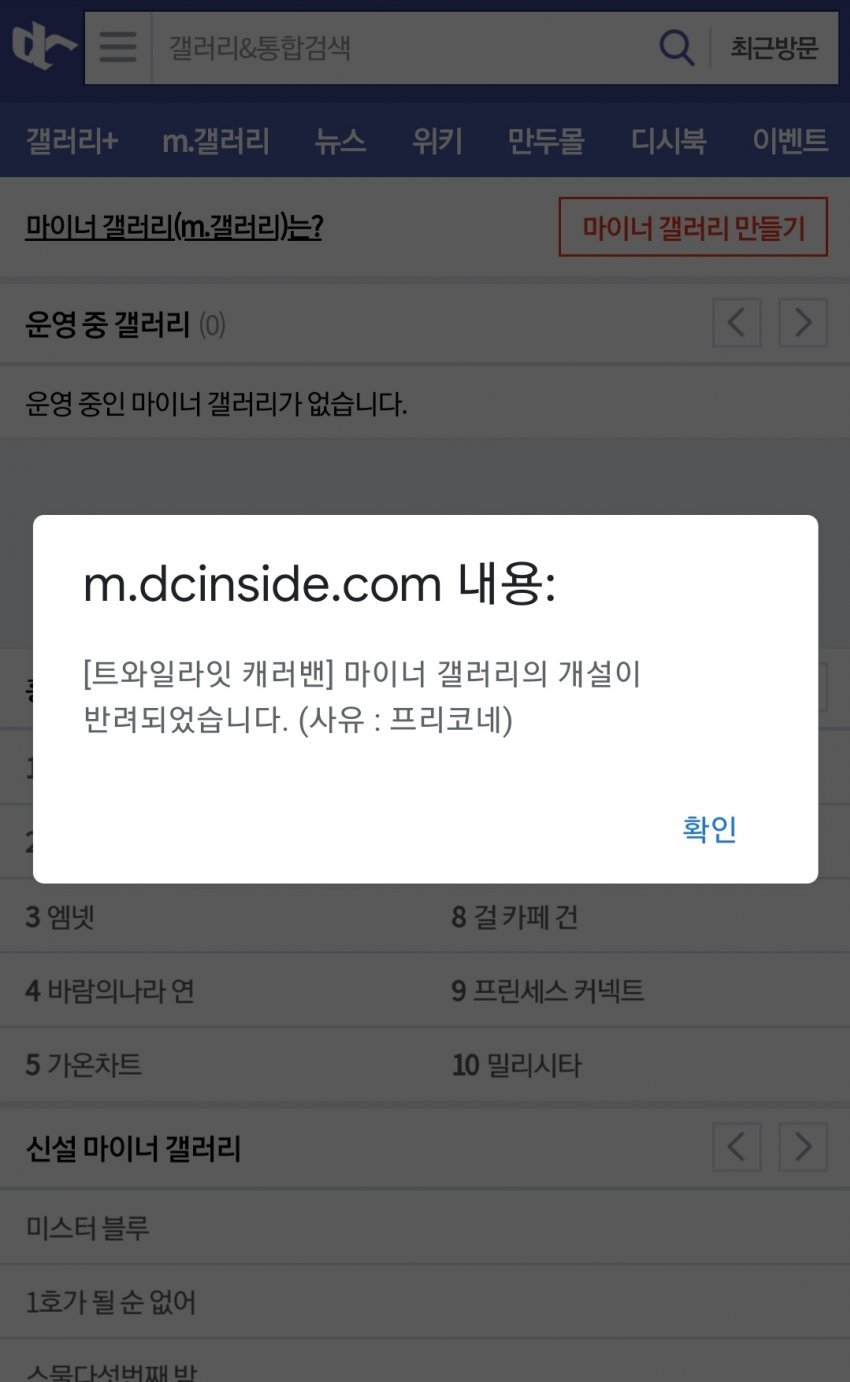This screenshot has height=1382, width=850.
Task: Click the magnifier search icon
Action: tap(677, 47)
